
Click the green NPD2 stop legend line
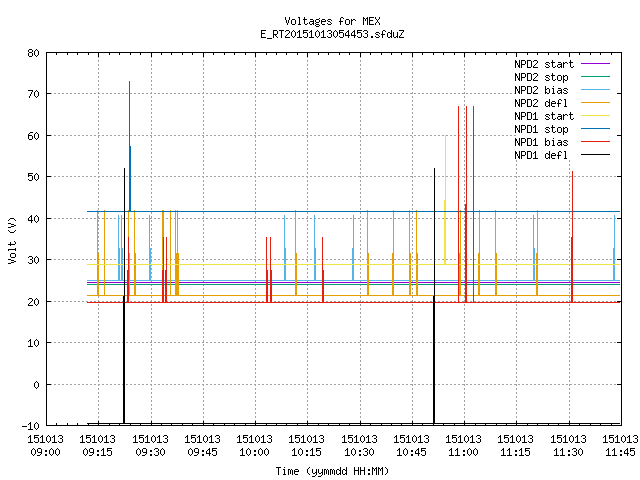596,76
